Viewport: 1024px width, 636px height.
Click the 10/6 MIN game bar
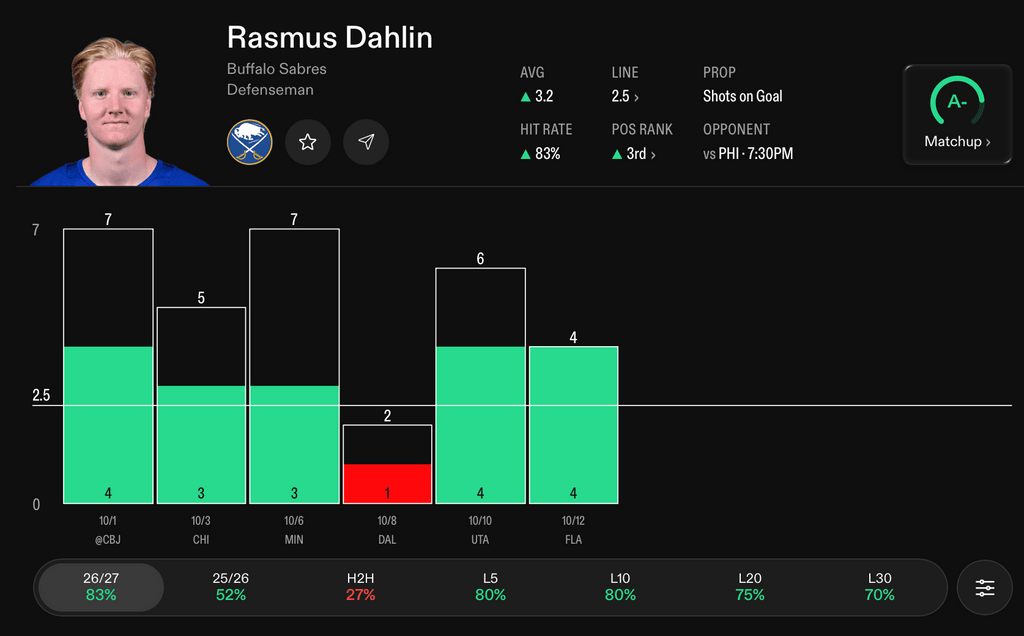coord(295,366)
